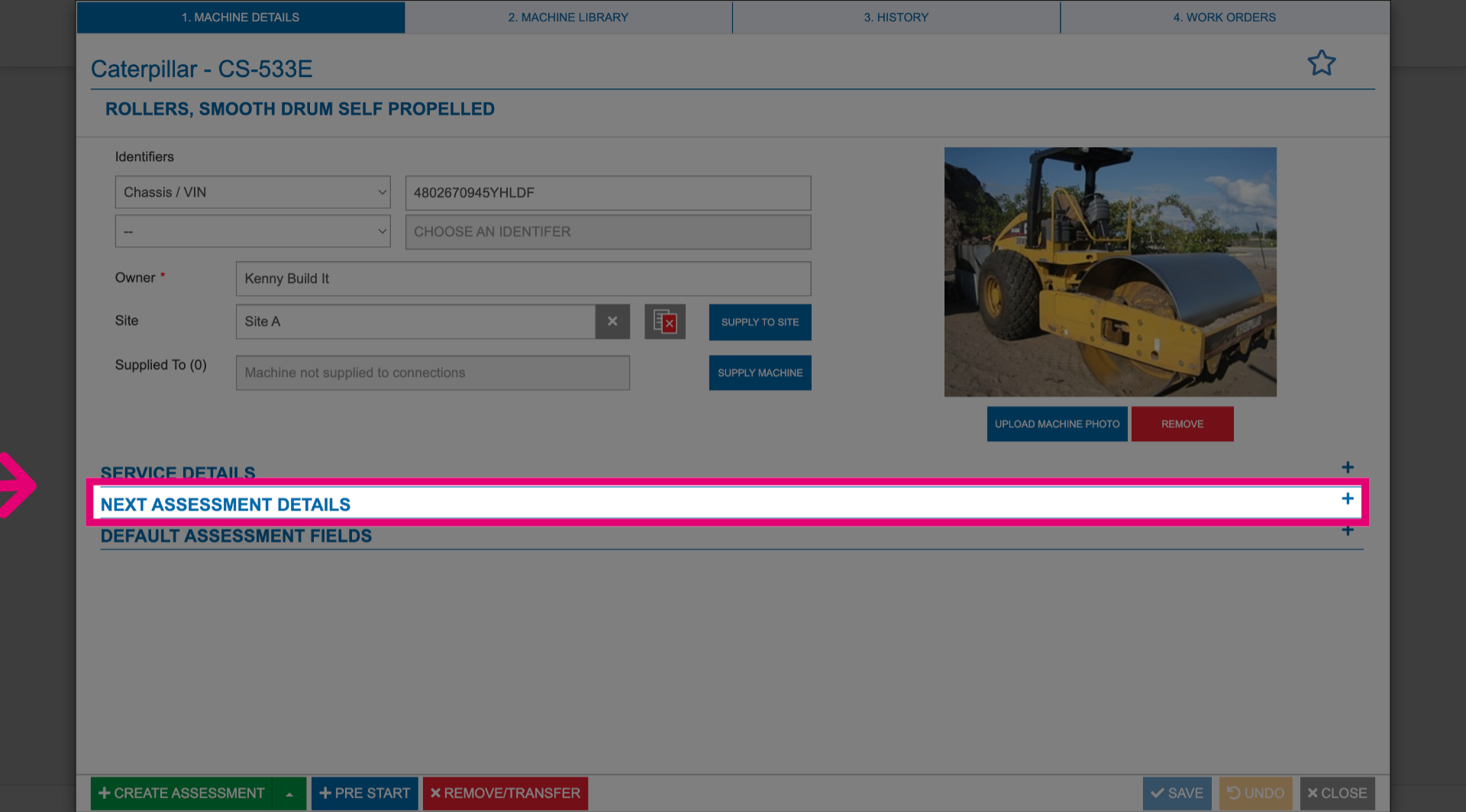Close the machine details dialog

point(1337,794)
